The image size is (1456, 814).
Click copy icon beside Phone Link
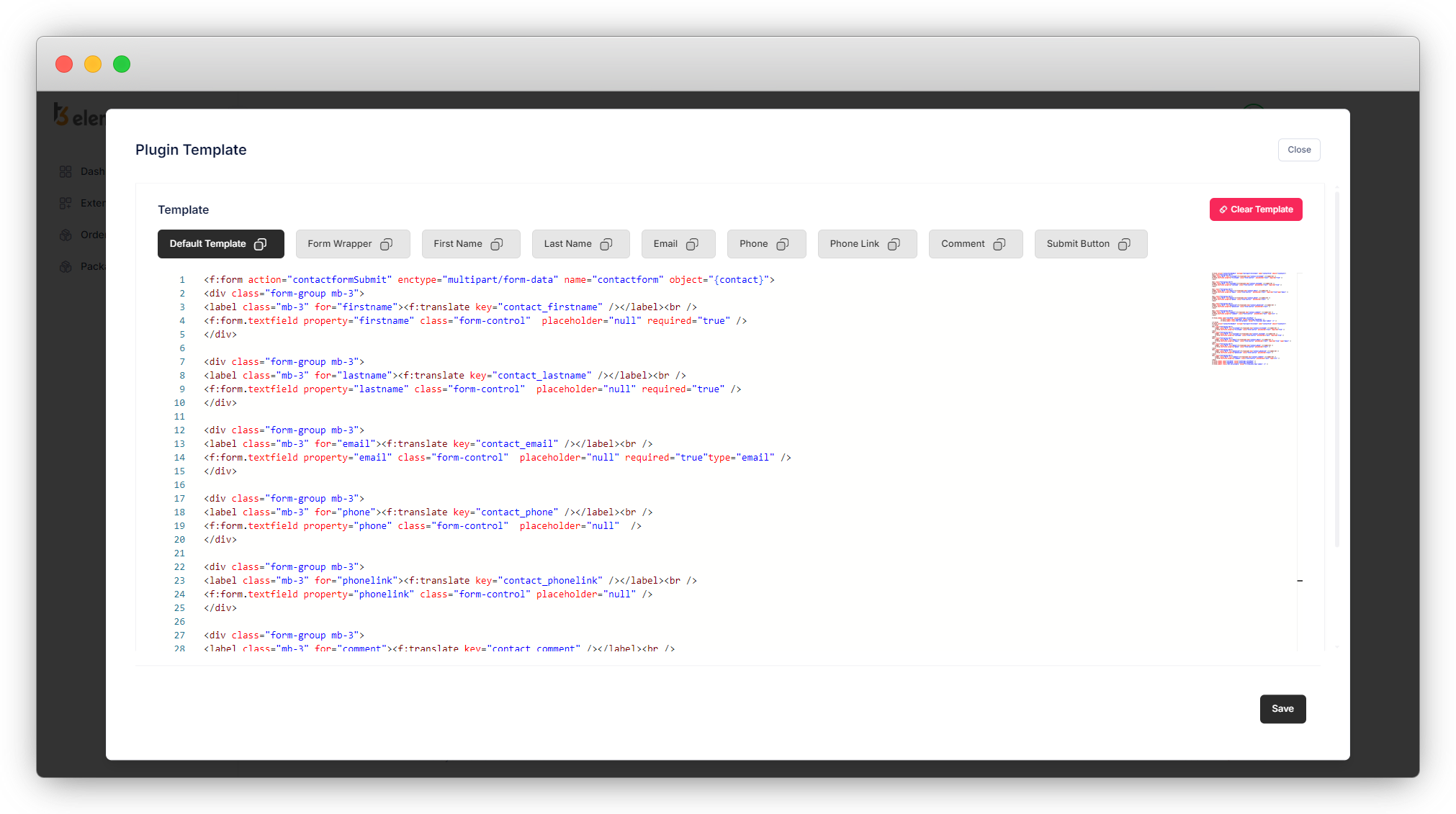pyautogui.click(x=894, y=244)
